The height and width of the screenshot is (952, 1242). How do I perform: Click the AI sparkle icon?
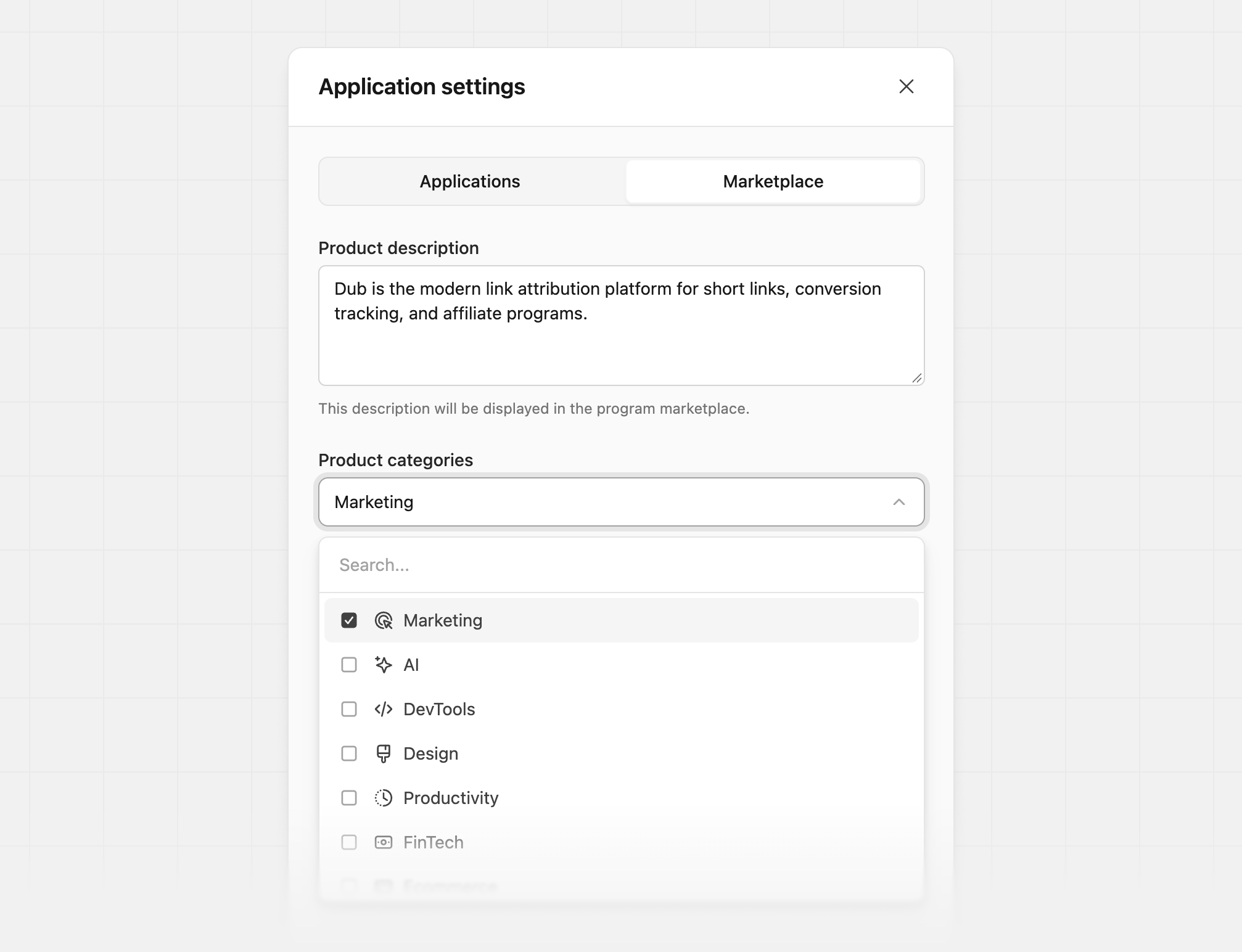[x=384, y=665]
